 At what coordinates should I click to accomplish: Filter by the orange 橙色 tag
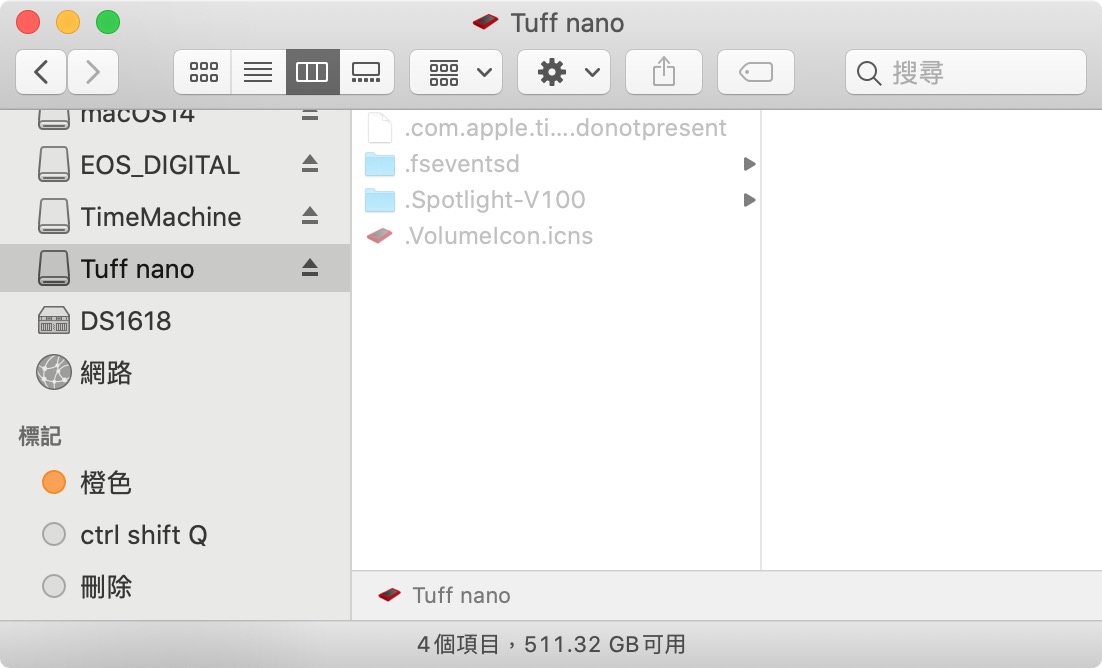(x=105, y=483)
